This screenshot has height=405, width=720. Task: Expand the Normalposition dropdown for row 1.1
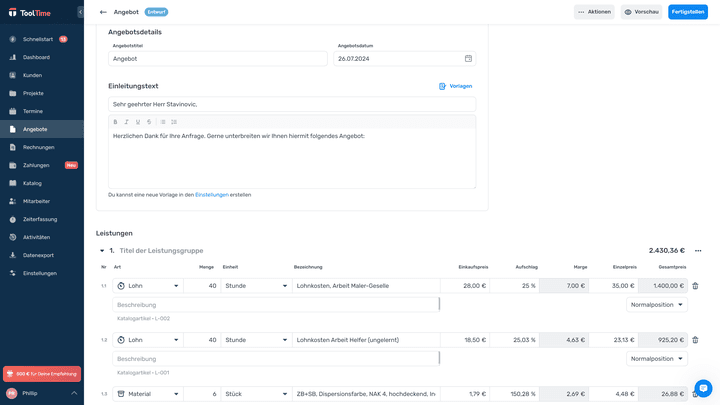pyautogui.click(x=657, y=304)
